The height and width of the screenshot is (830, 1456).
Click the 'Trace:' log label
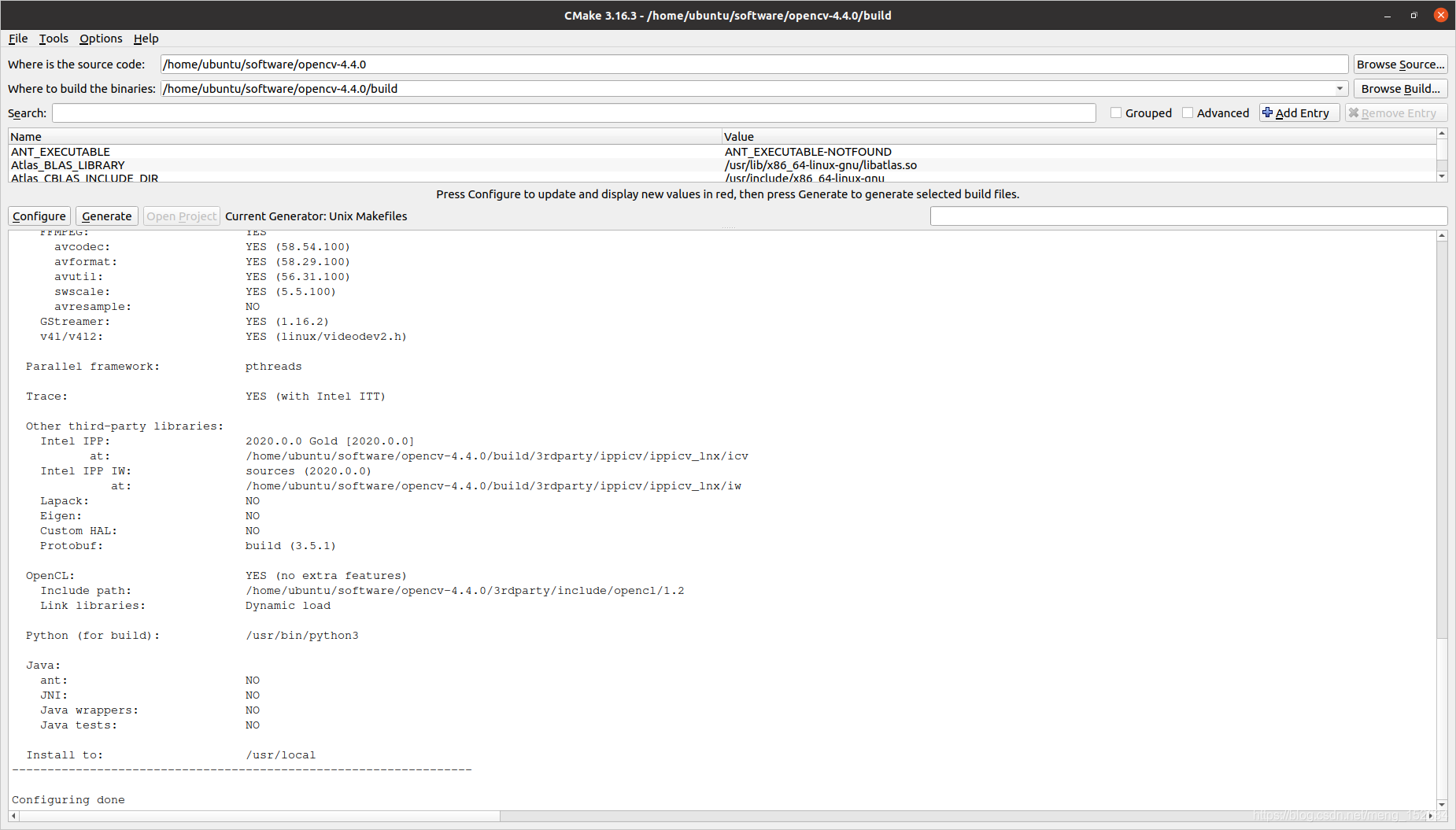click(47, 397)
